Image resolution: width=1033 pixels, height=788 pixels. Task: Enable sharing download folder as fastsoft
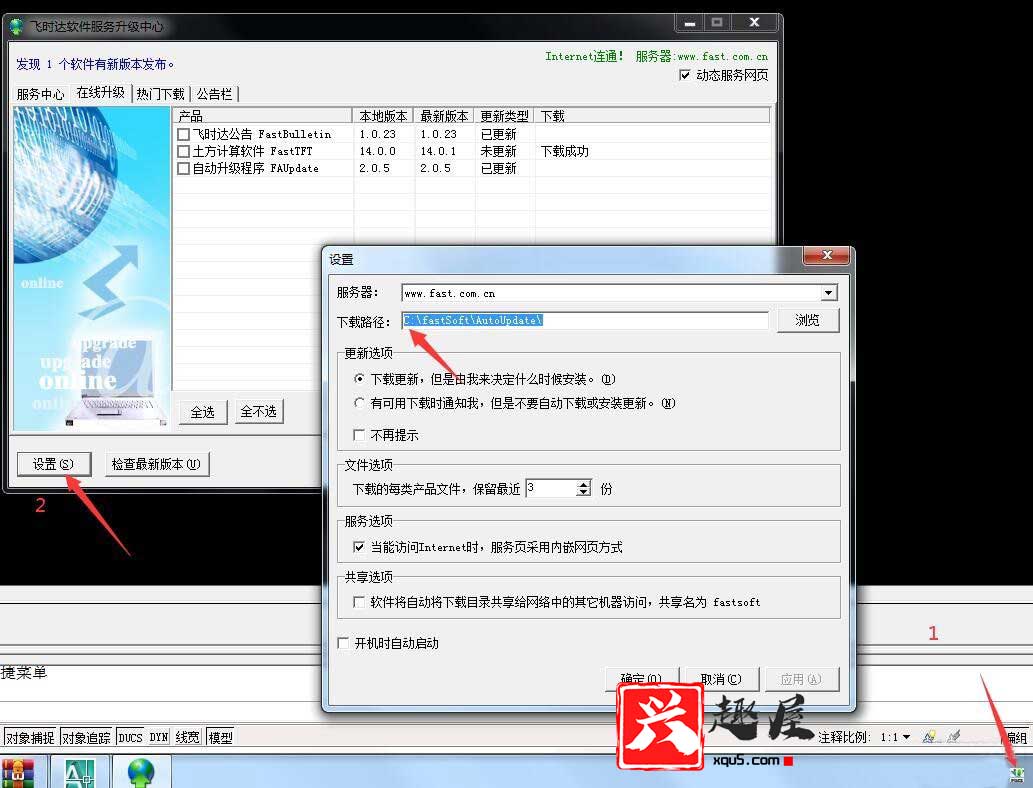coord(359,602)
